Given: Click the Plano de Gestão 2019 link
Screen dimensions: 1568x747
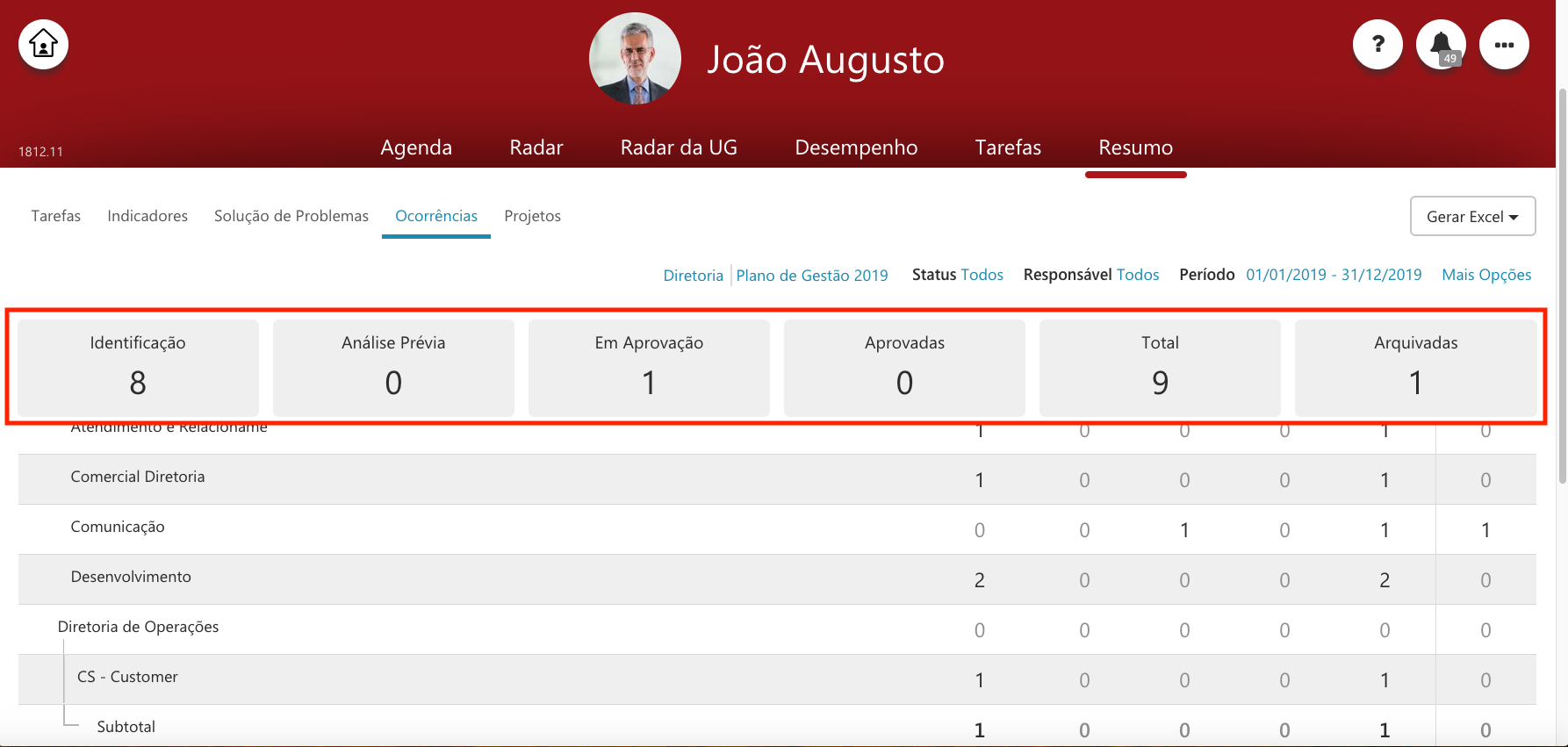Looking at the screenshot, I should point(812,276).
